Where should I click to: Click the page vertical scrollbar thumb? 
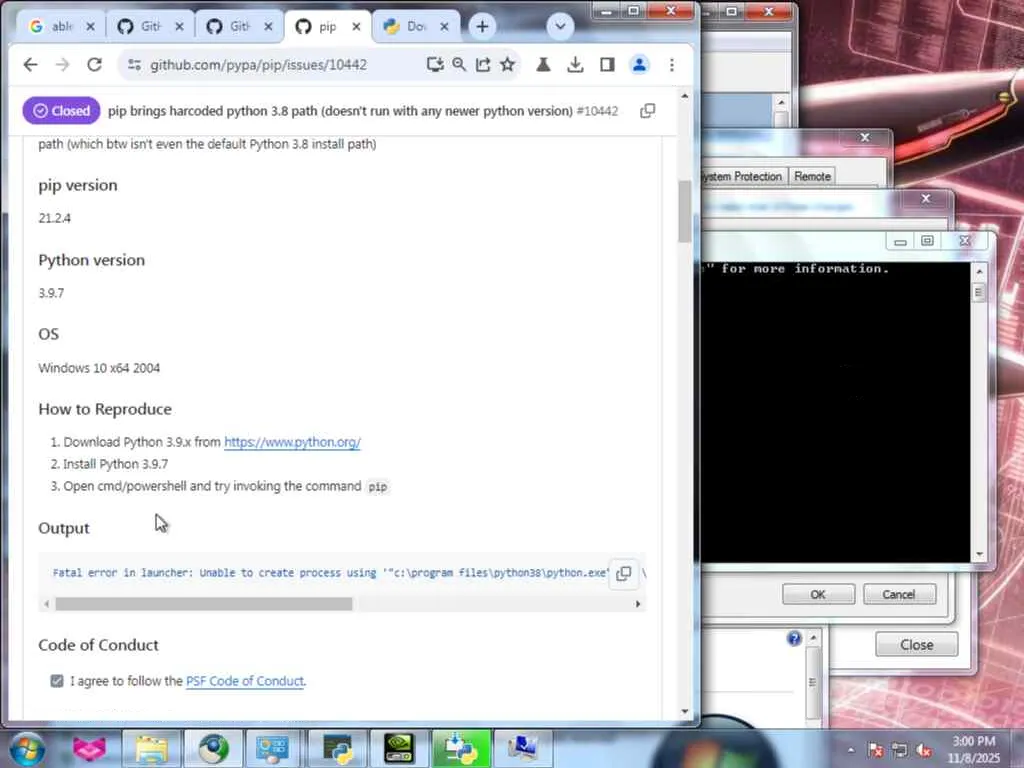click(684, 211)
